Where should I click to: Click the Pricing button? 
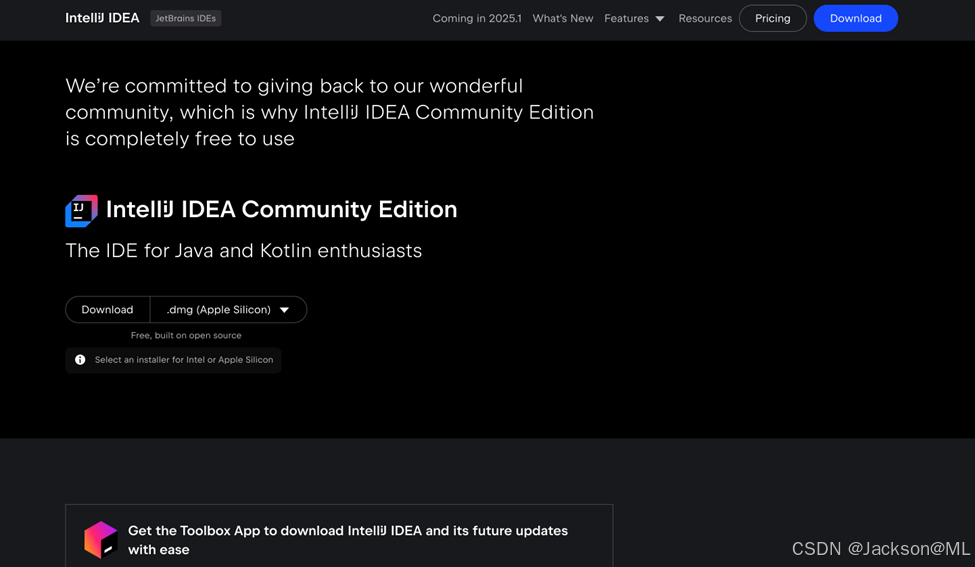[x=772, y=18]
